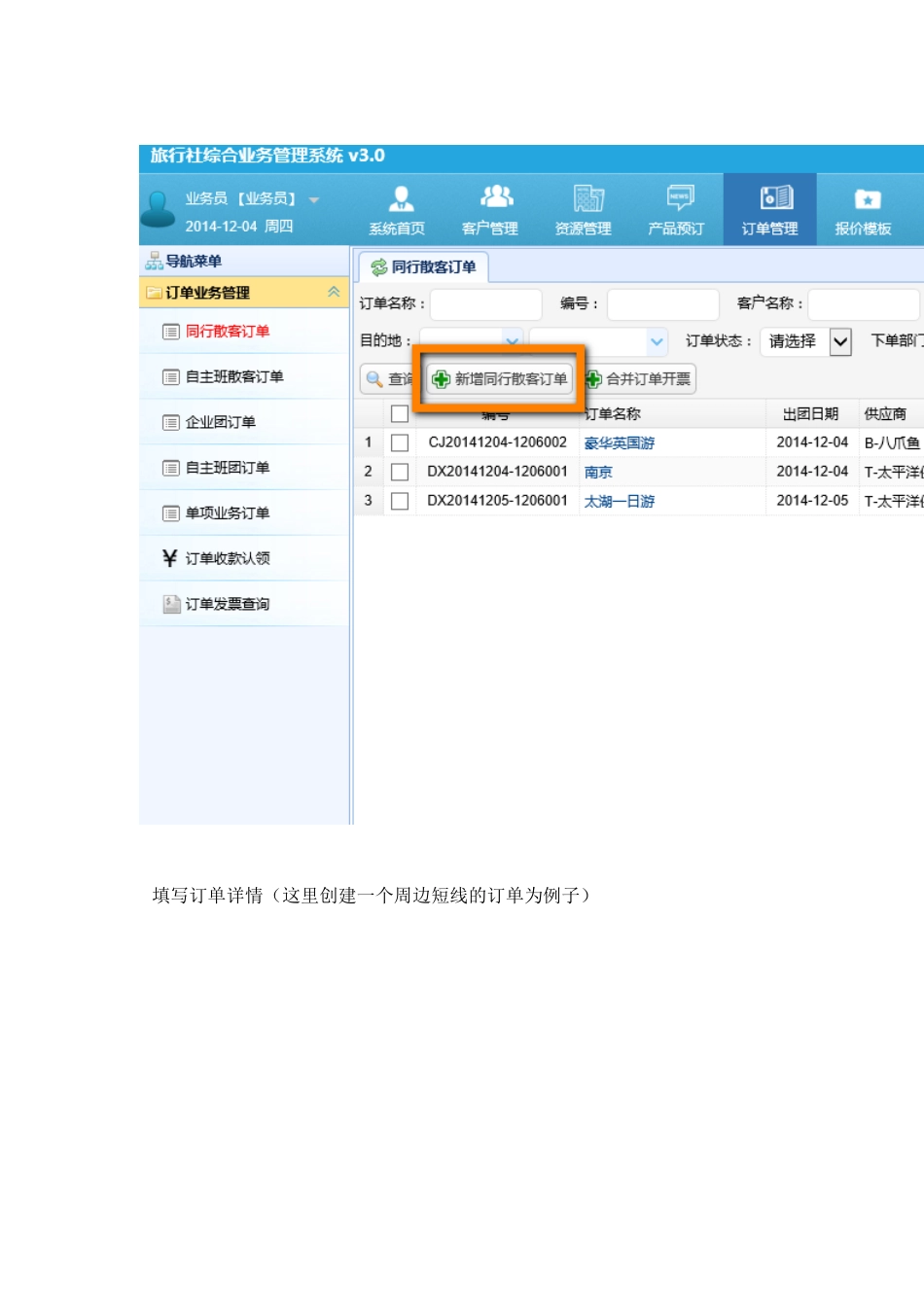This screenshot has width=924, height=1307.
Task: Check the row DX20141205-1206001 checkbox
Action: (399, 501)
